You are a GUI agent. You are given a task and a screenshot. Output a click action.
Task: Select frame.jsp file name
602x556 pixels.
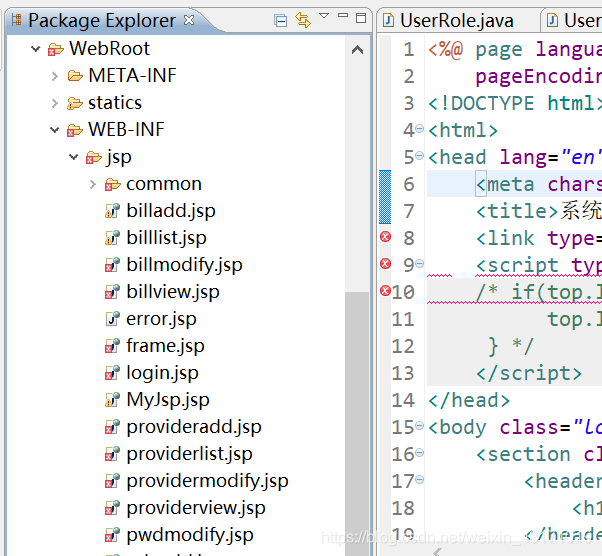click(165, 346)
